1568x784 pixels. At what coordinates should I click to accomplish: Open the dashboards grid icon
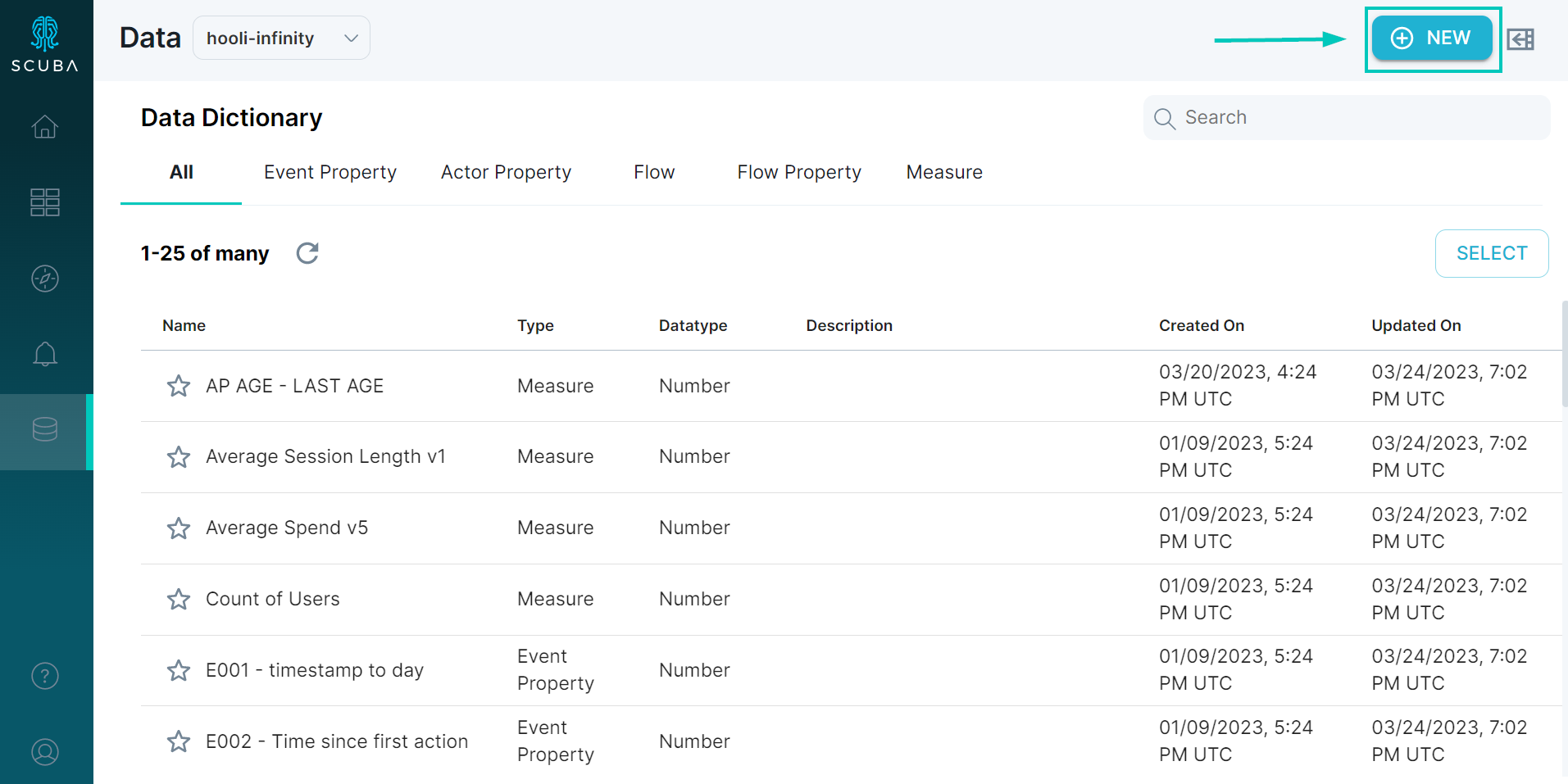click(x=45, y=202)
